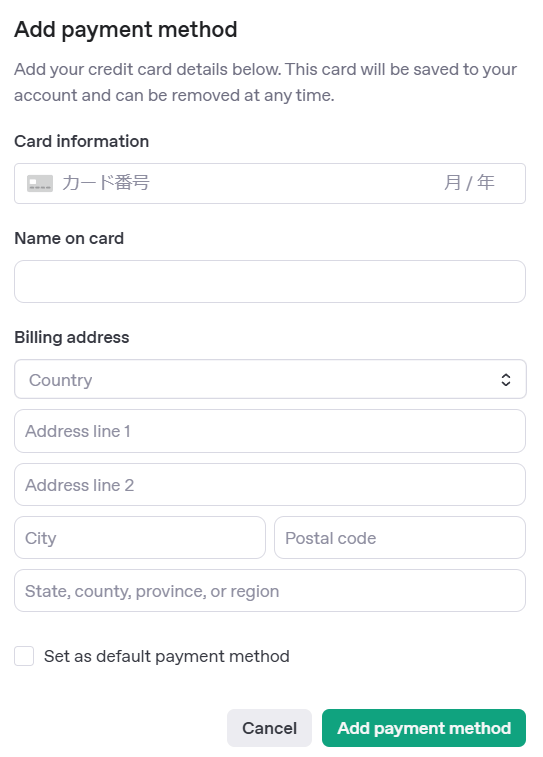Focus the Address line 1 field

point(270,431)
